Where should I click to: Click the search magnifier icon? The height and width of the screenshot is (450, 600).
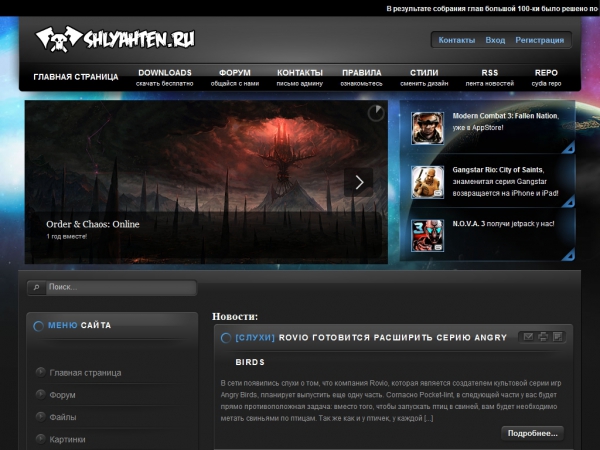(36, 287)
